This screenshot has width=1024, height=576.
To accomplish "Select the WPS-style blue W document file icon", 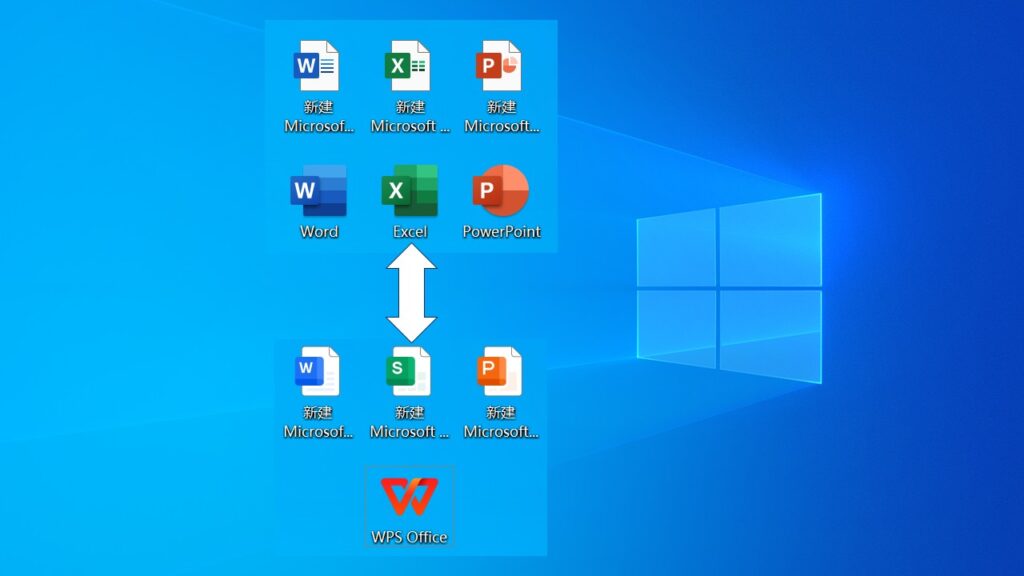I will 317,372.
